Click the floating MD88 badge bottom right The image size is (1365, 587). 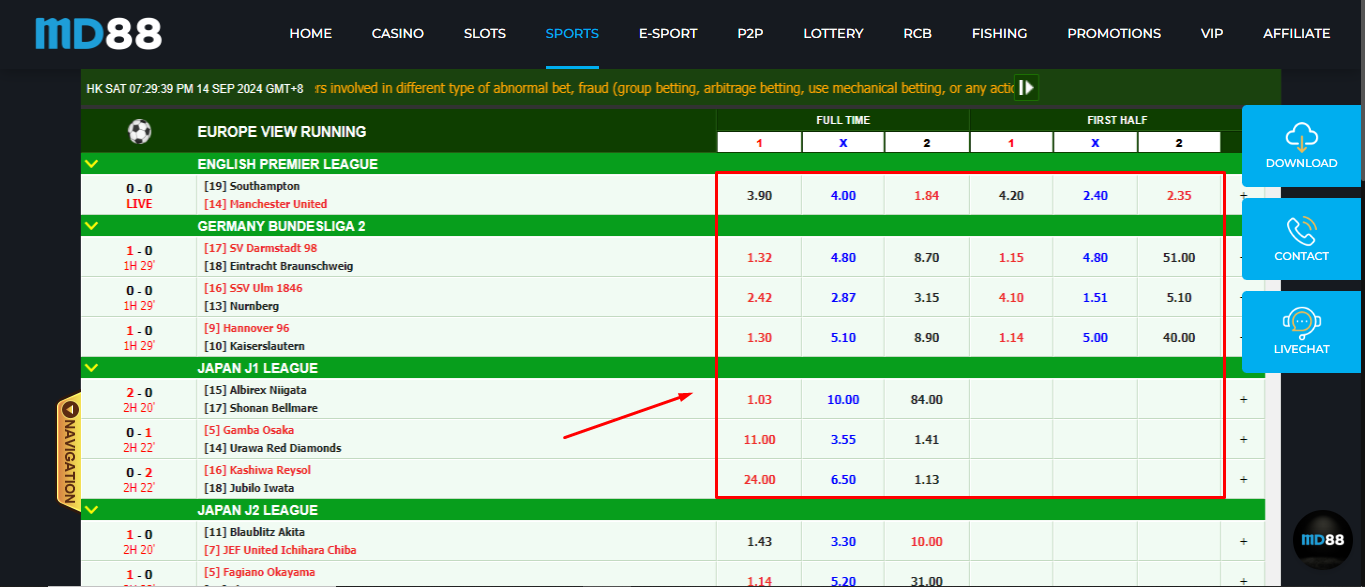tap(1322, 540)
